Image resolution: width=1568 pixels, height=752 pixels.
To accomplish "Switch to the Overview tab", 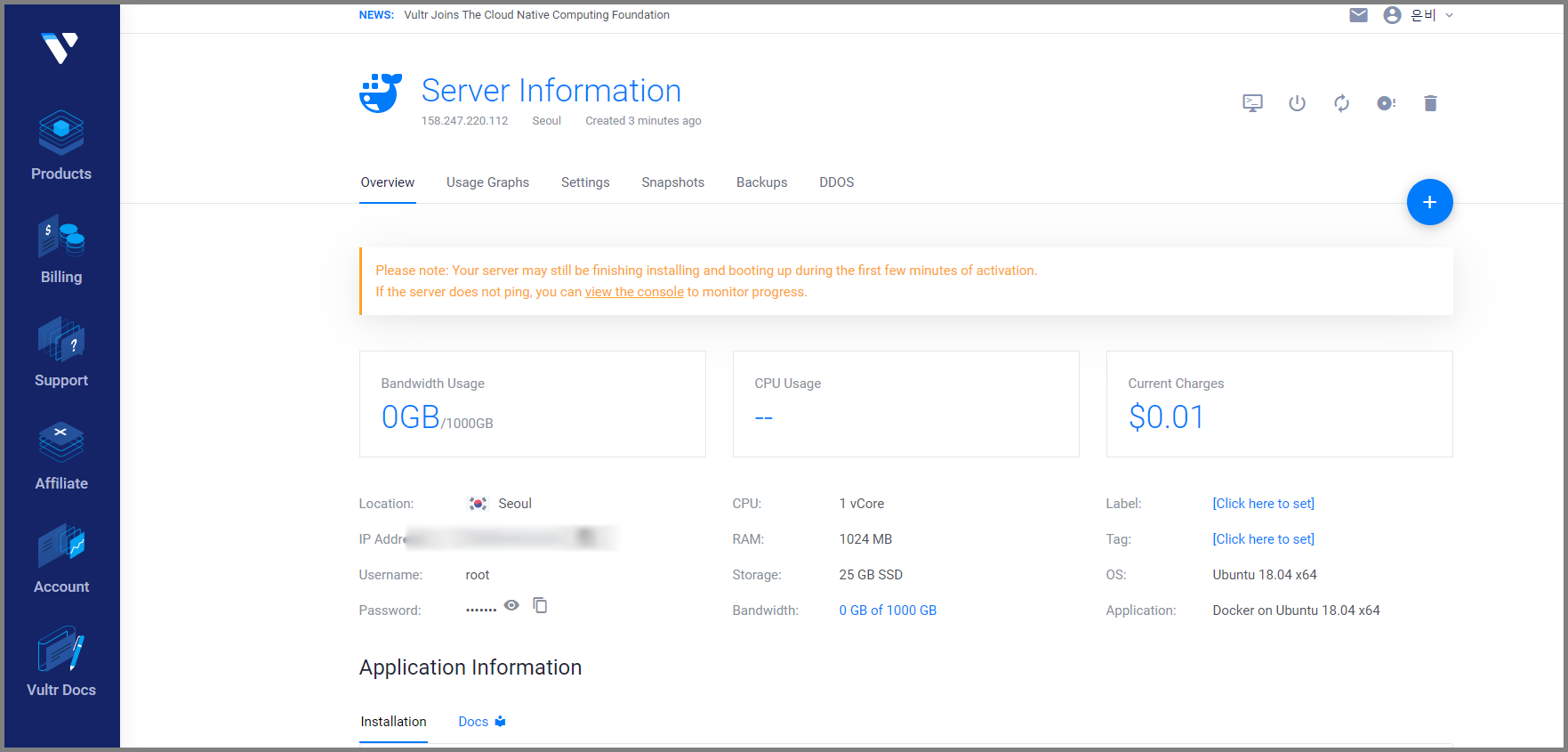I will (387, 182).
